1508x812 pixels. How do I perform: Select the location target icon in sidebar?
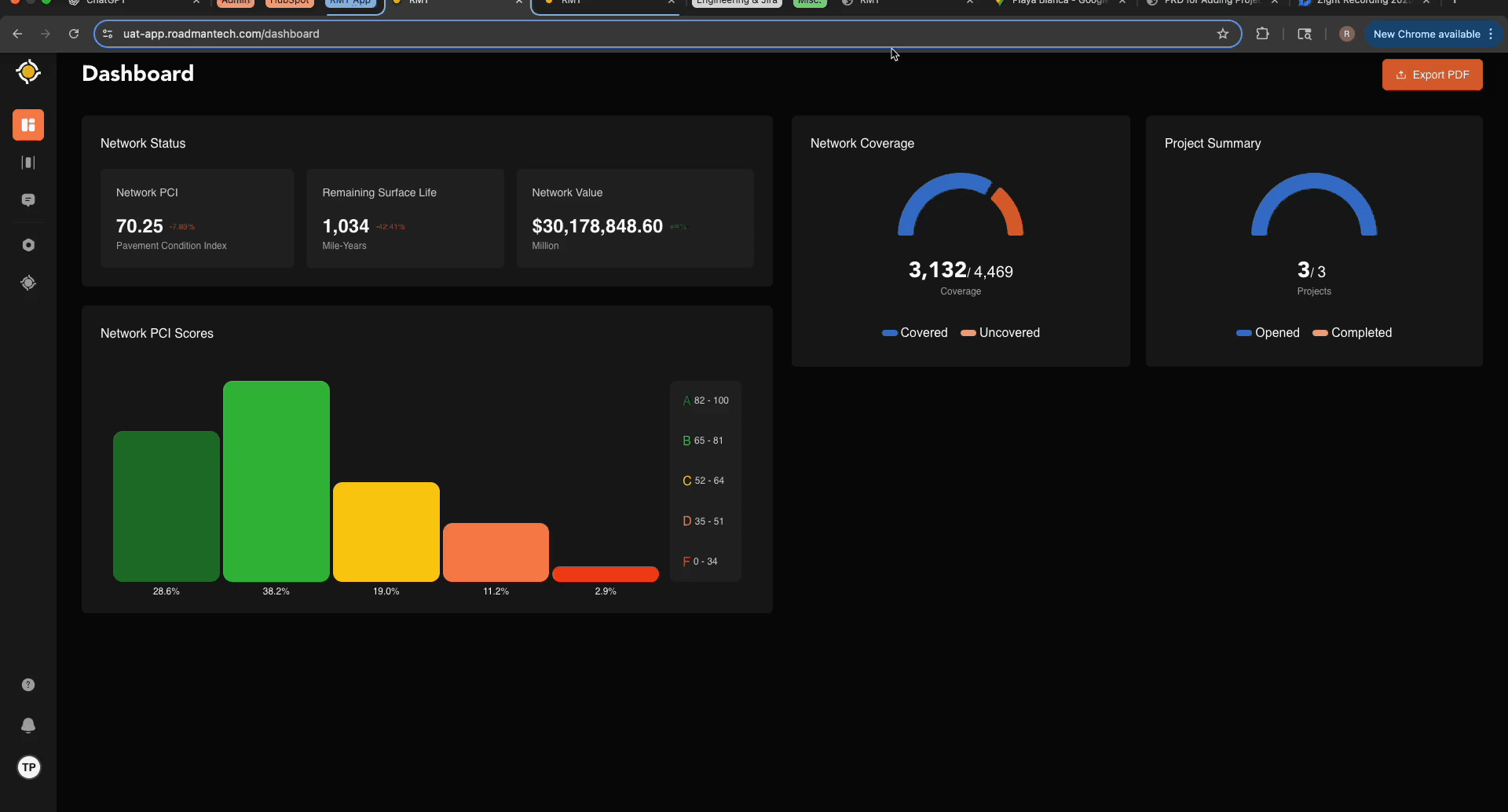(28, 283)
